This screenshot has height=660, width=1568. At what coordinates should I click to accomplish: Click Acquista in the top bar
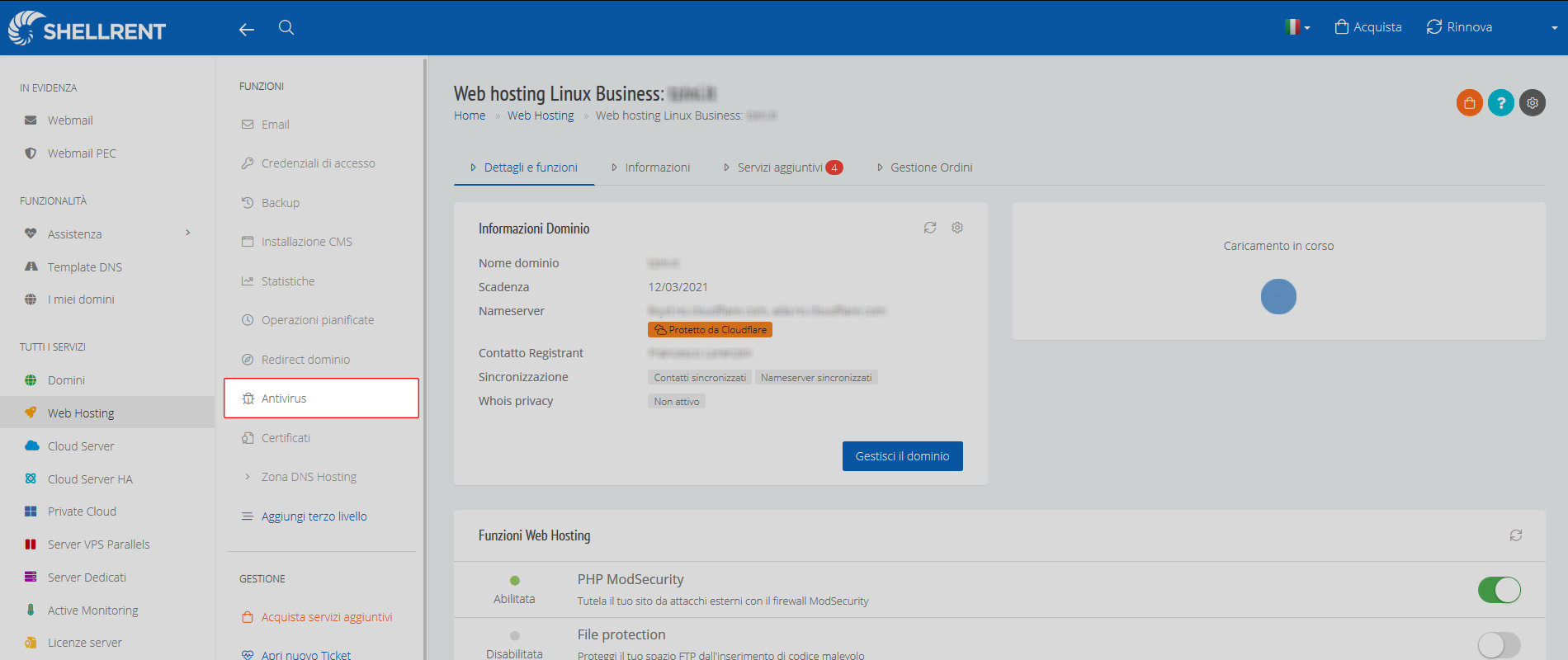click(x=1368, y=27)
